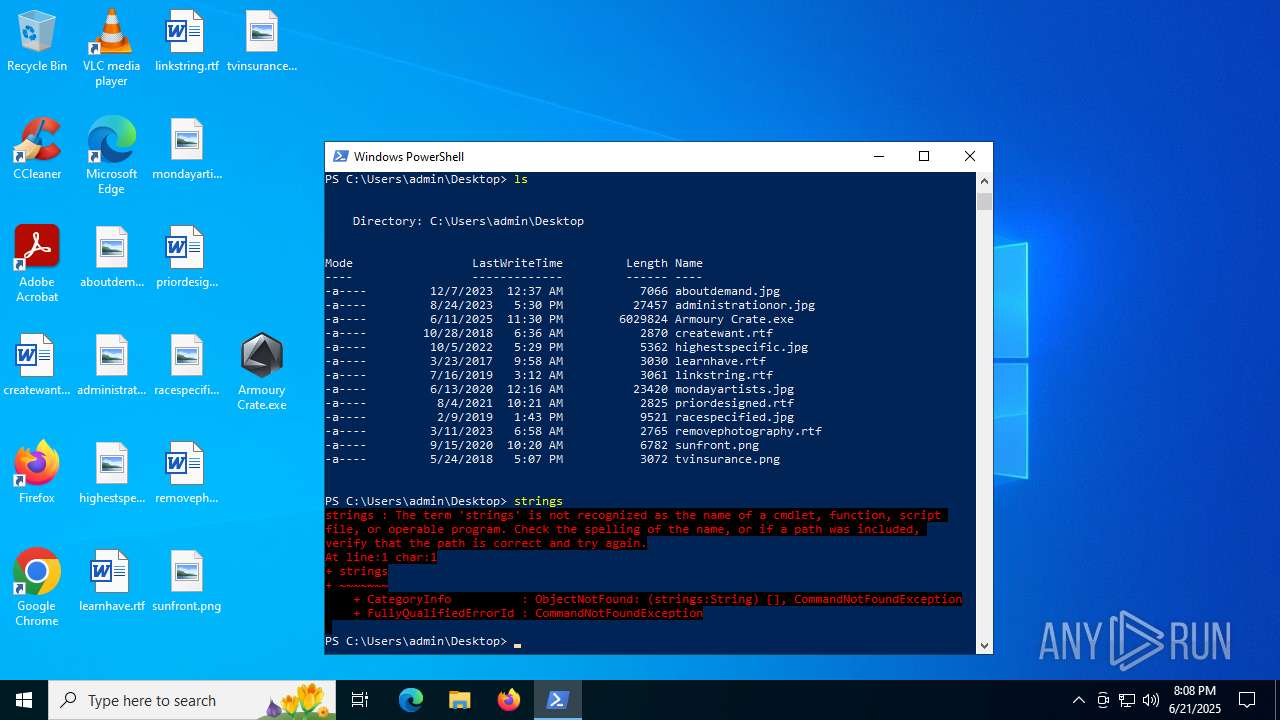
Task: Open network status tray icon
Action: pyautogui.click(x=1127, y=700)
